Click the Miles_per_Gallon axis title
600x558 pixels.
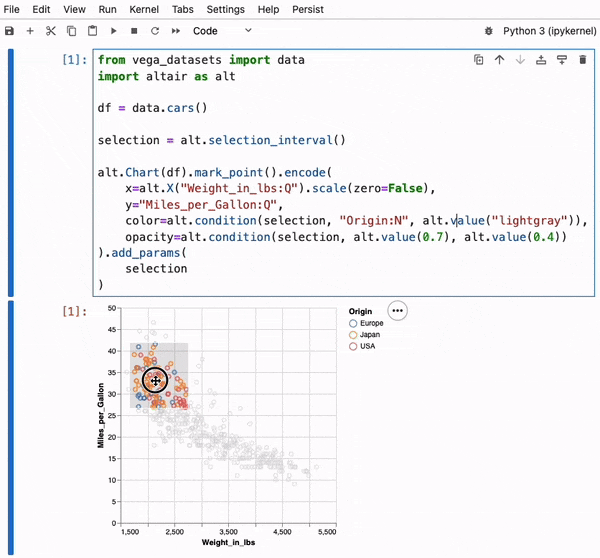click(x=101, y=415)
